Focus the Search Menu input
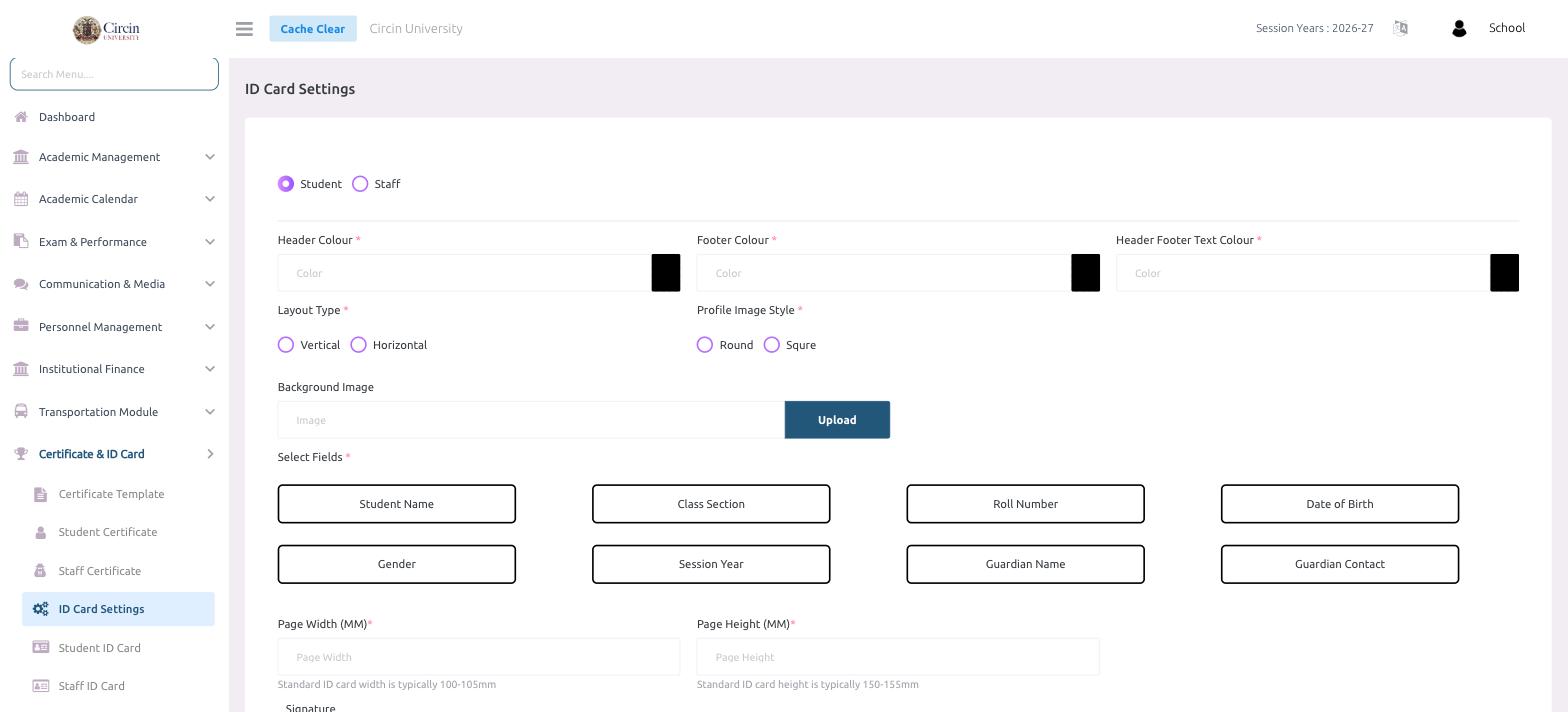The height and width of the screenshot is (712, 1568). [x=114, y=74]
